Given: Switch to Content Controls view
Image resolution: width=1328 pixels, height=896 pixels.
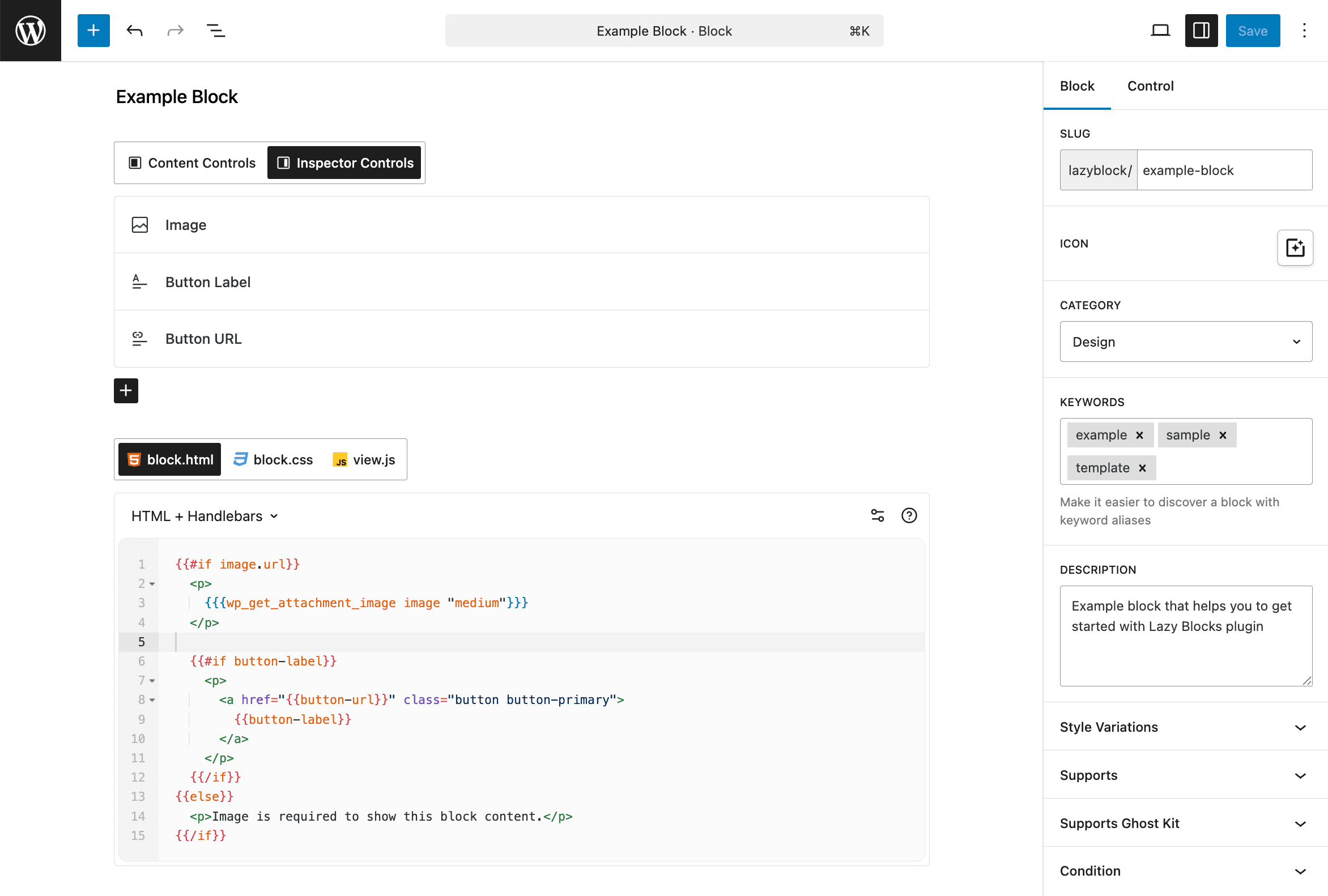Looking at the screenshot, I should click(189, 163).
